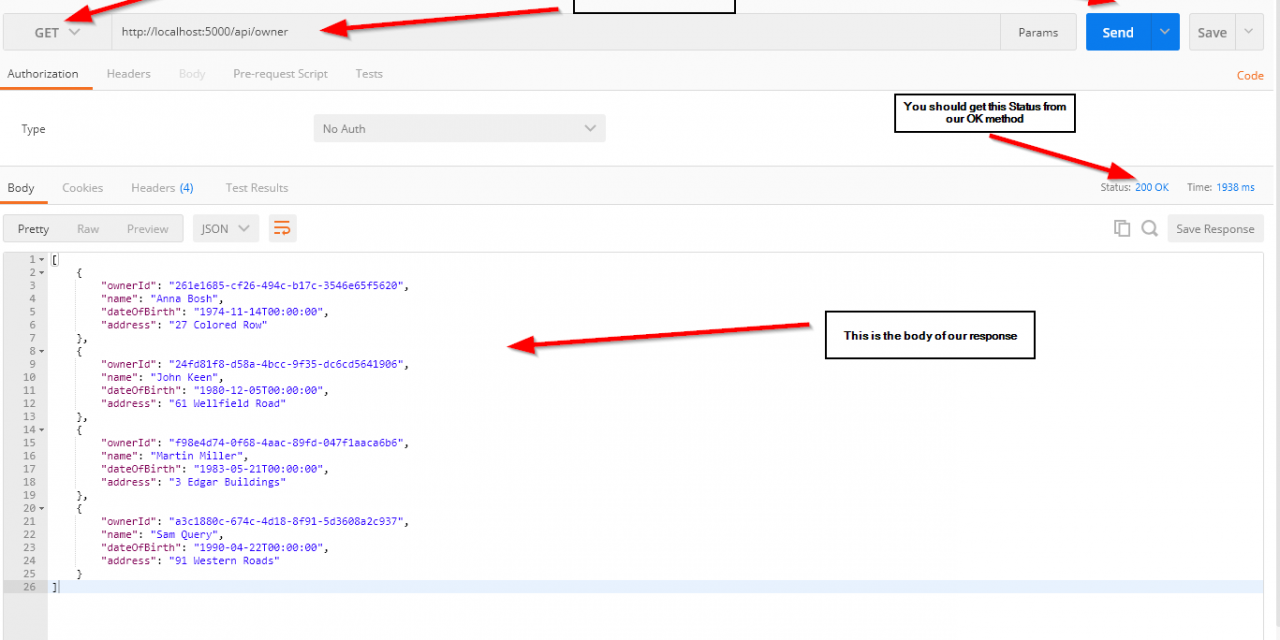Click the Save Response button
Screen dimensions: 1280x640
pos(1214,229)
